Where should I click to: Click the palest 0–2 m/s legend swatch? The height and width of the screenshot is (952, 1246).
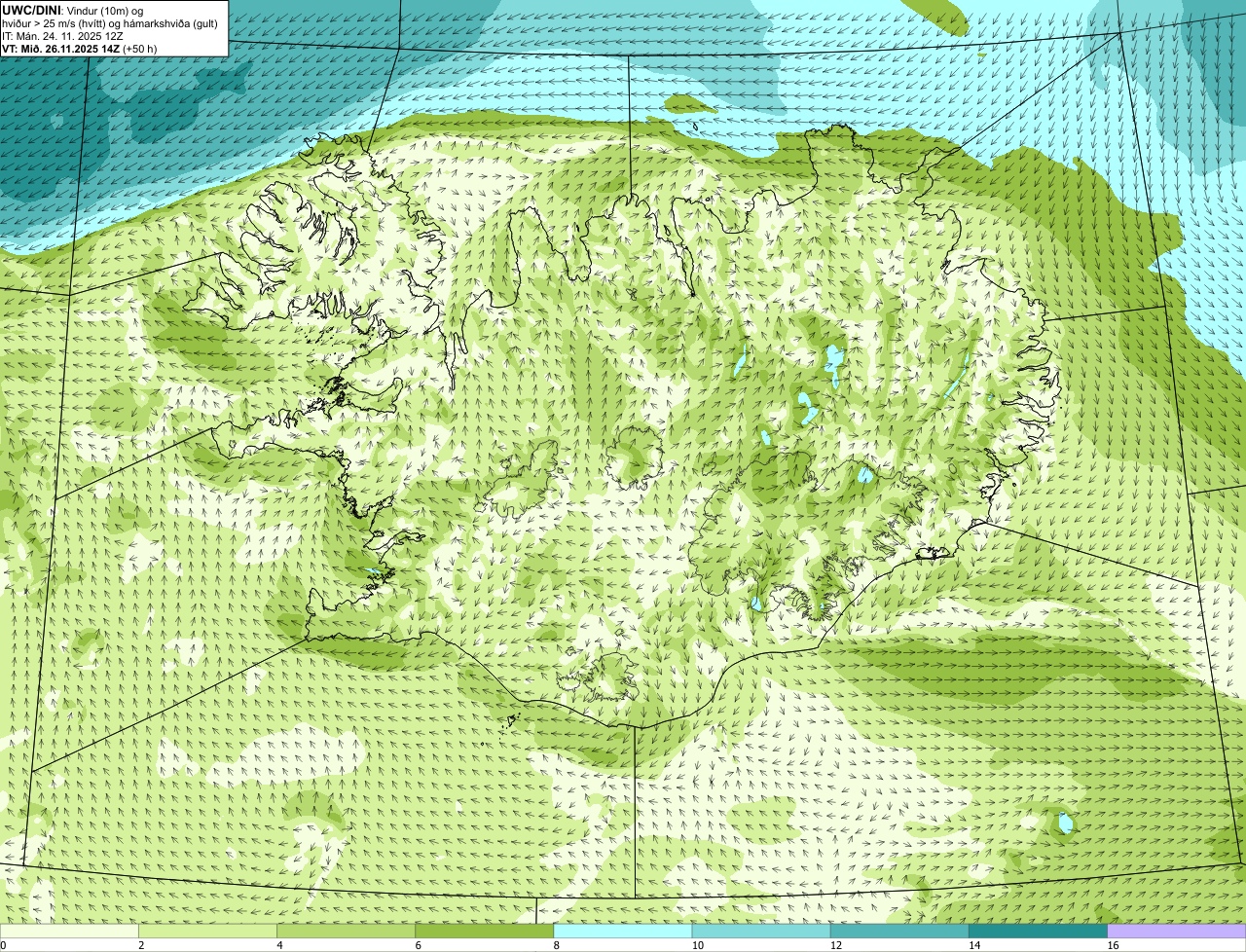click(x=69, y=931)
